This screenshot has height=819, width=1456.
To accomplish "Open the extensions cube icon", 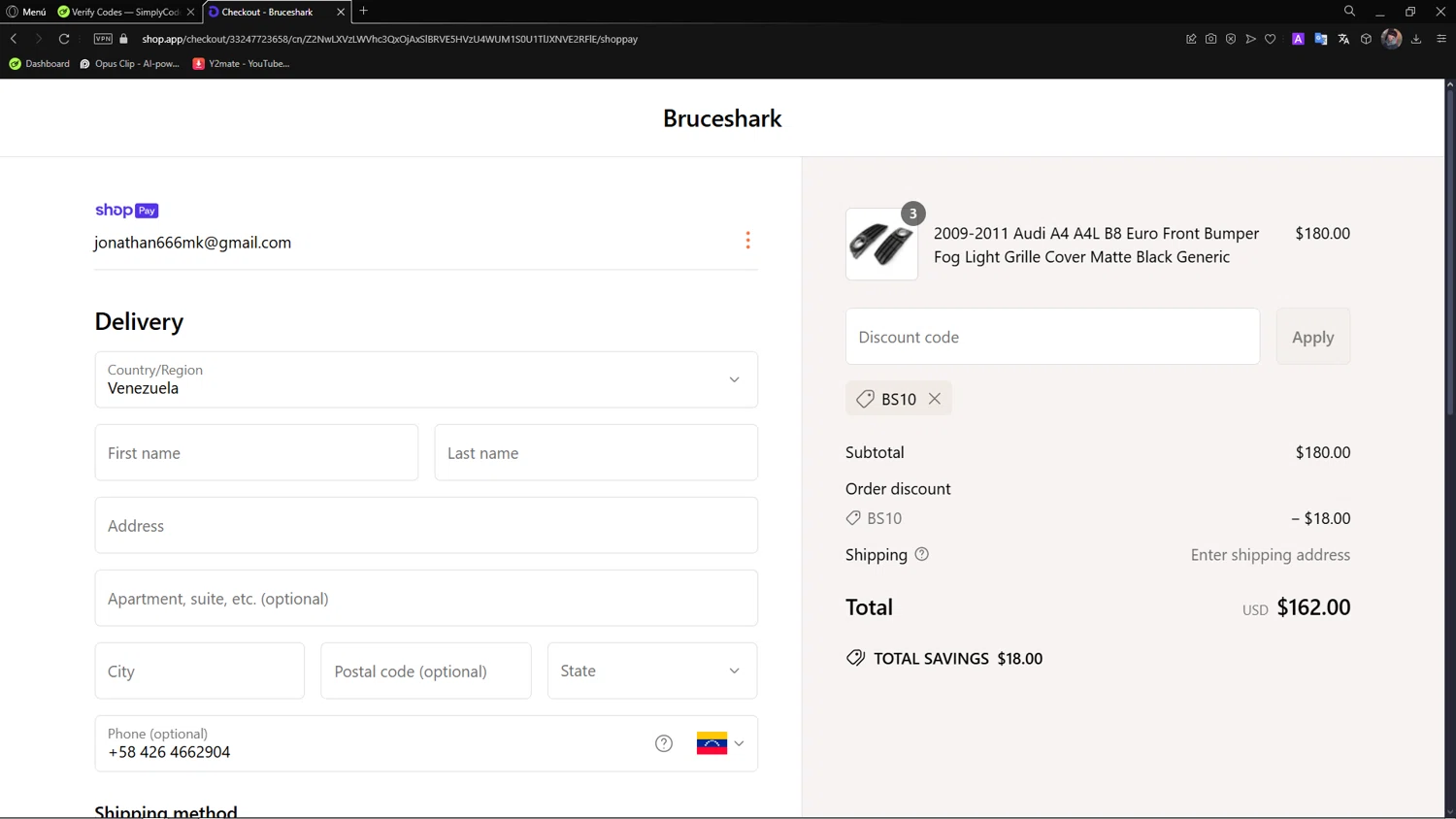I will click(1366, 39).
